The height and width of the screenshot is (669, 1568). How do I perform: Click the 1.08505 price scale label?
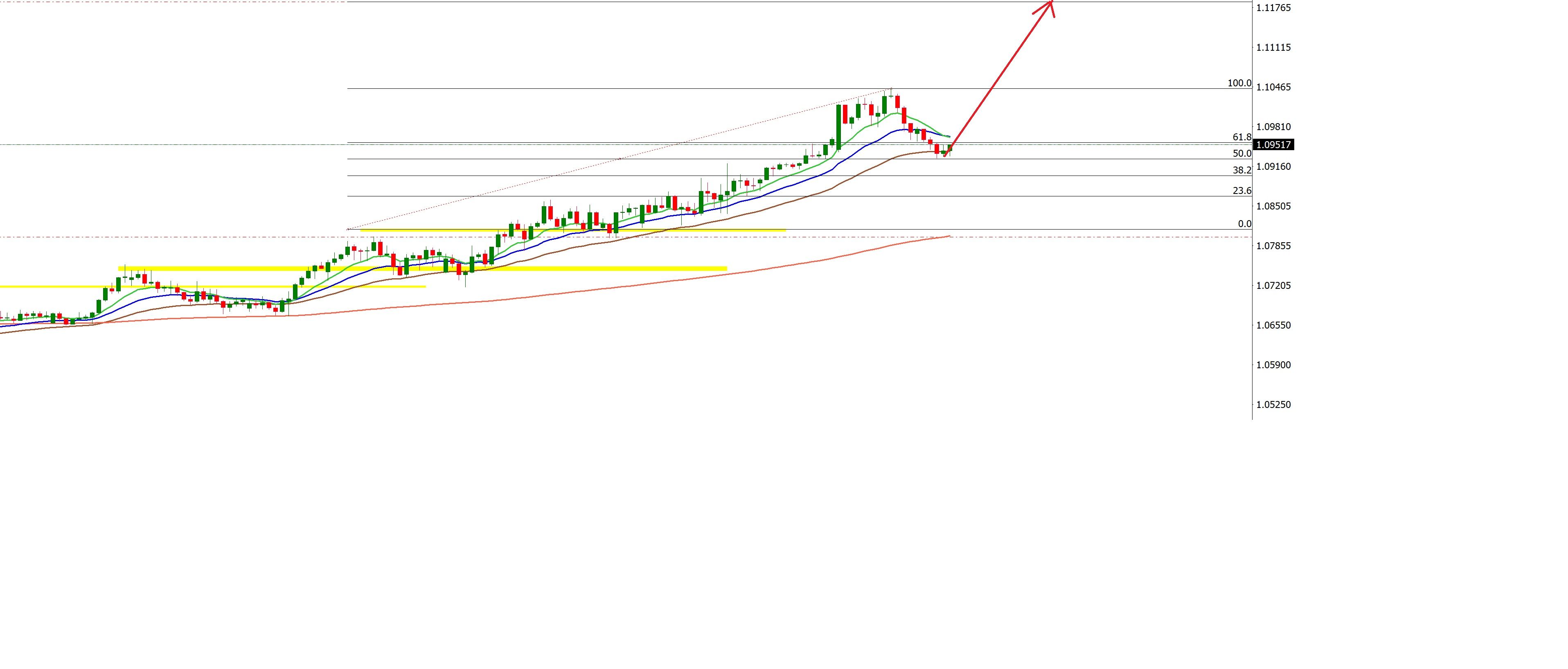point(1273,206)
